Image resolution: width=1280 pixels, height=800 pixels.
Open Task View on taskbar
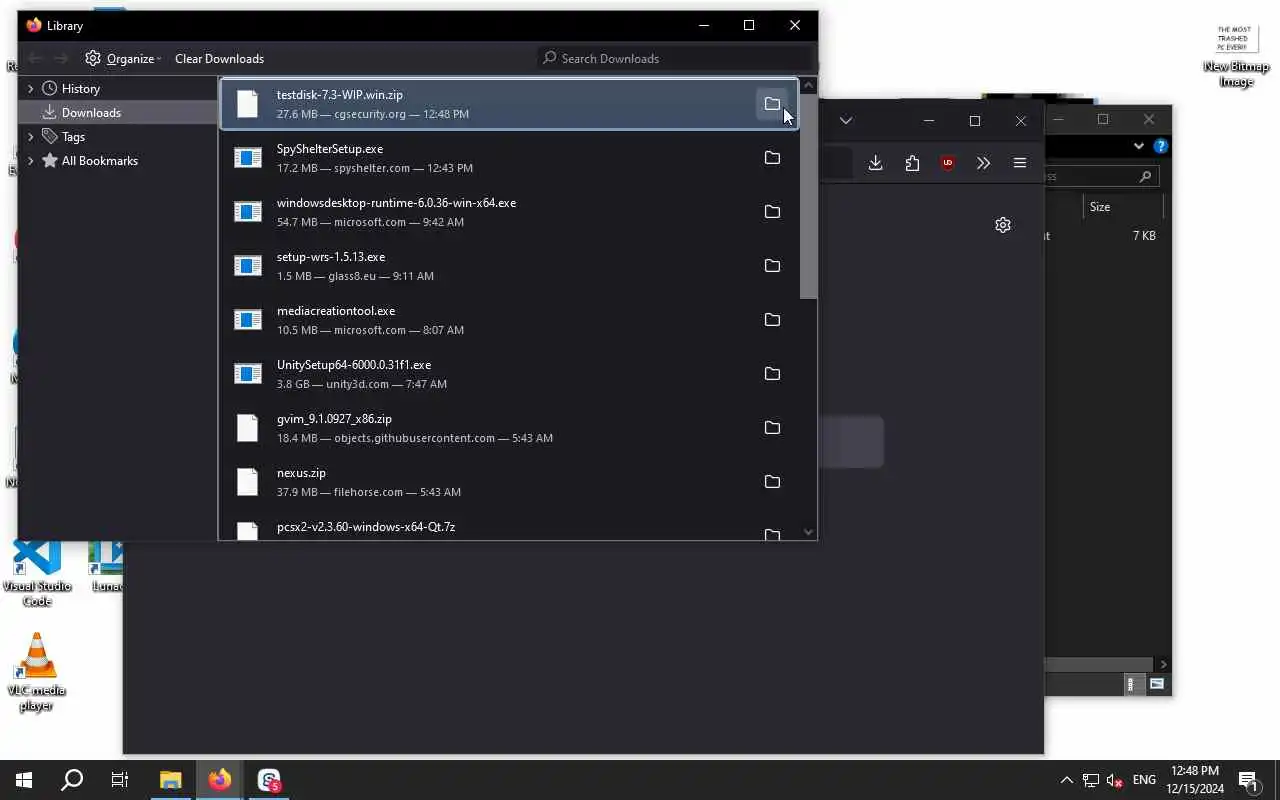(120, 780)
